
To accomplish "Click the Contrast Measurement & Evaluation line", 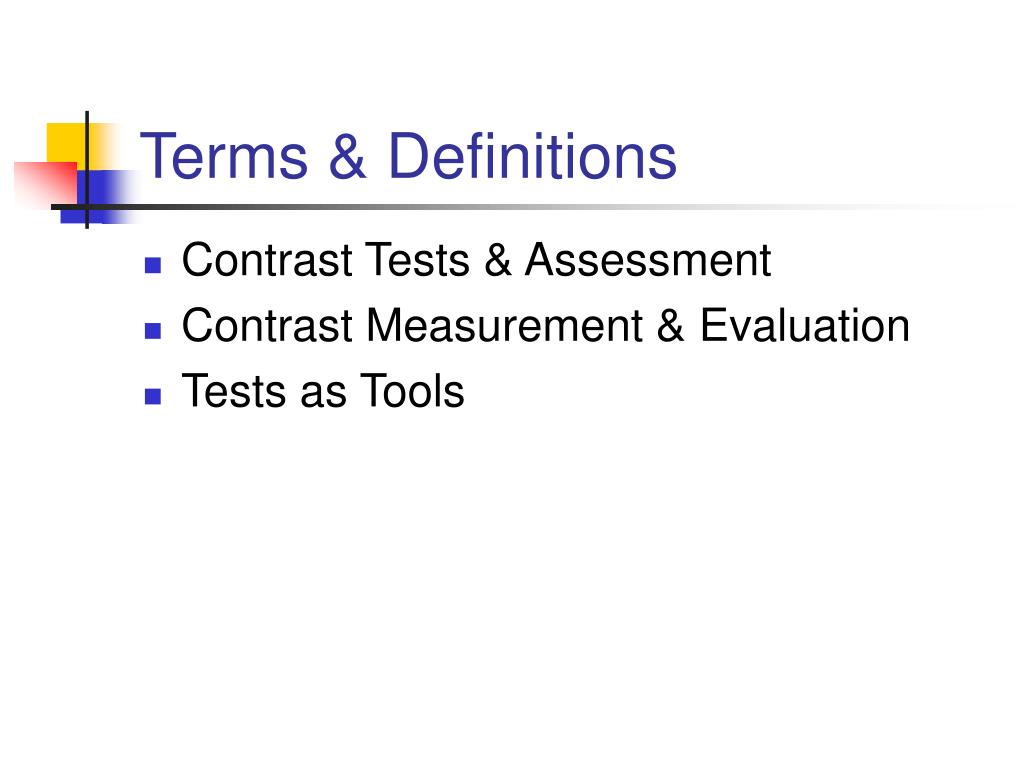I will pos(546,325).
